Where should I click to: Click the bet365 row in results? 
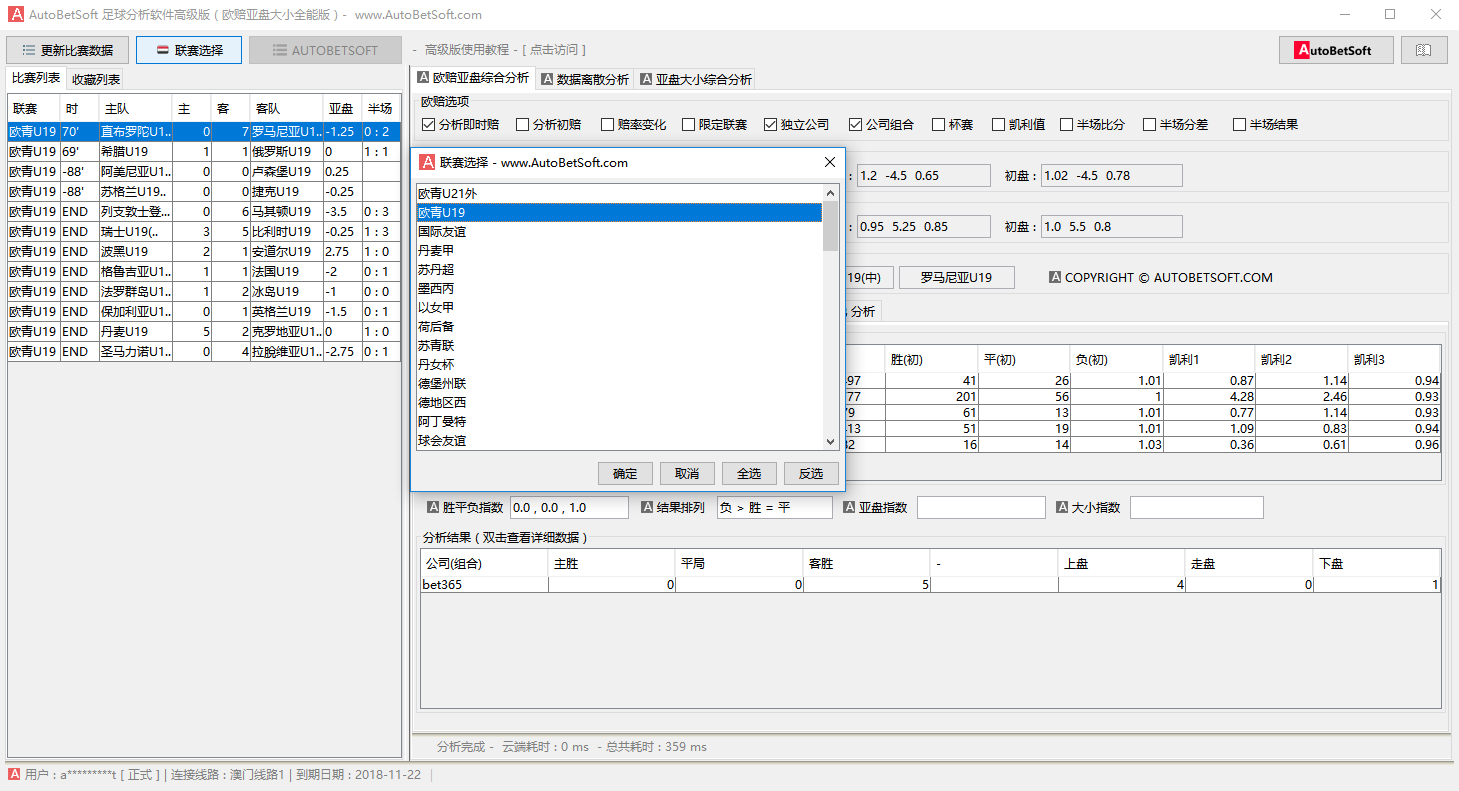pyautogui.click(x=930, y=585)
